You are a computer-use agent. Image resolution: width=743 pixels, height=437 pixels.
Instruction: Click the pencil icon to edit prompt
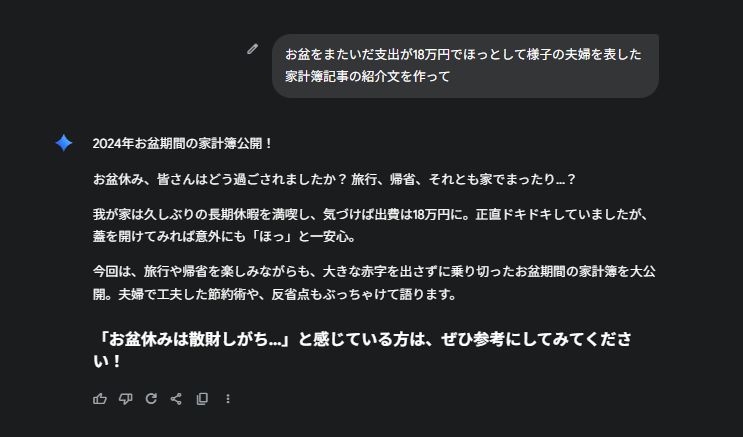tap(253, 48)
